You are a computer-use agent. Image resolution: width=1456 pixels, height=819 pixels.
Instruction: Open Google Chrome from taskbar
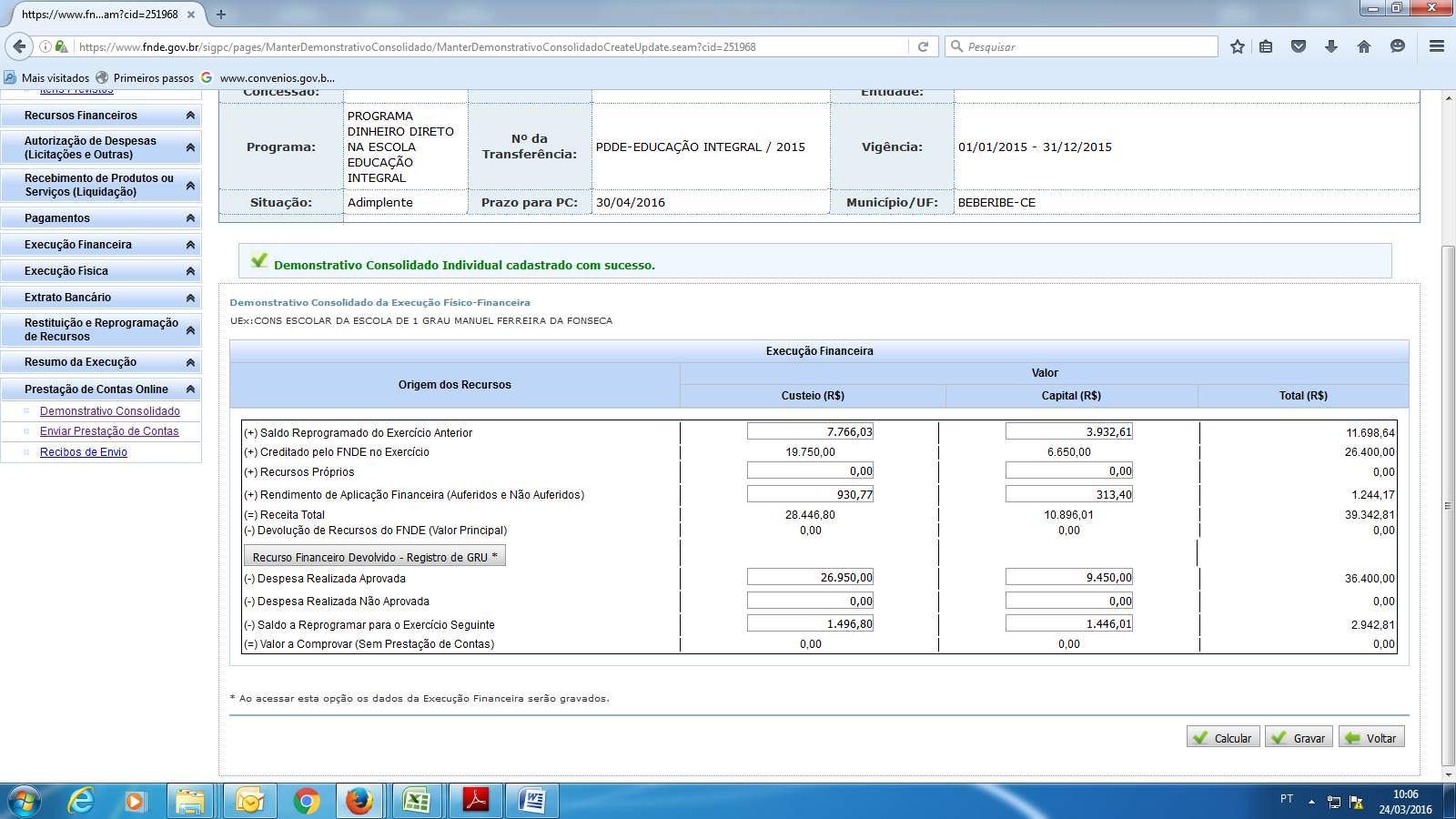tap(307, 801)
